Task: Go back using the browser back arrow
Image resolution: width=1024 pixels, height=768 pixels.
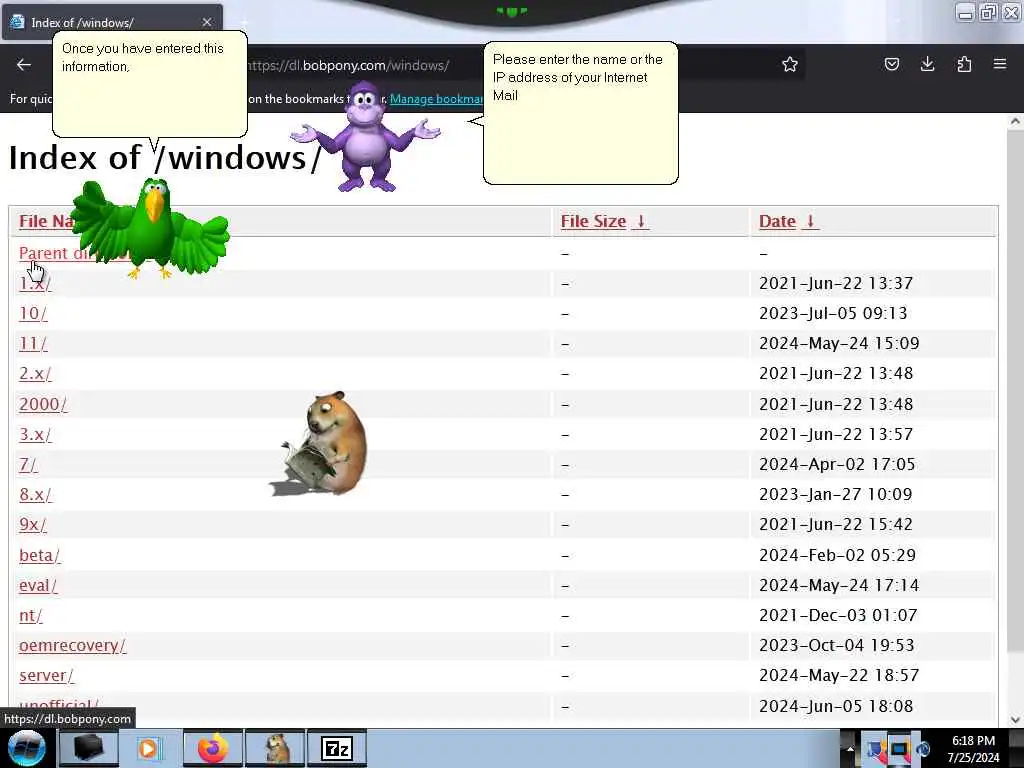Action: click(24, 64)
